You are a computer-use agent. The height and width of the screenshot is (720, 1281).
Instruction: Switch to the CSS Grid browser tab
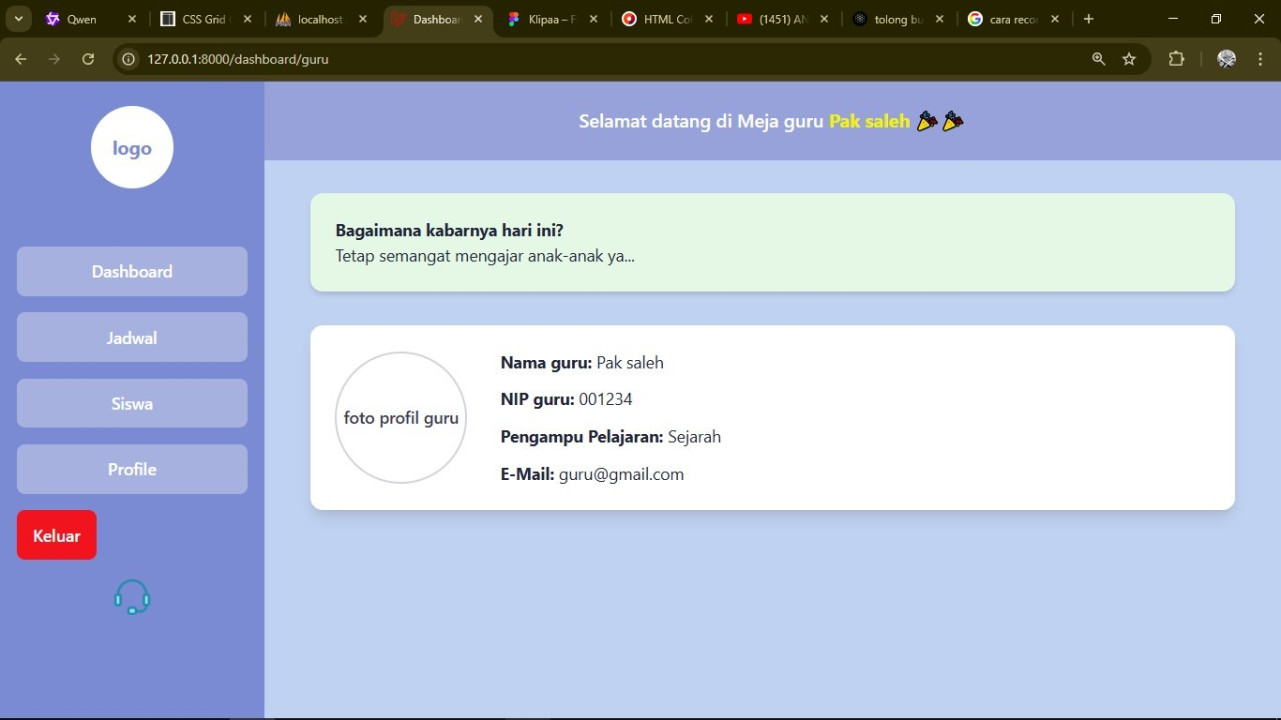click(x=200, y=19)
